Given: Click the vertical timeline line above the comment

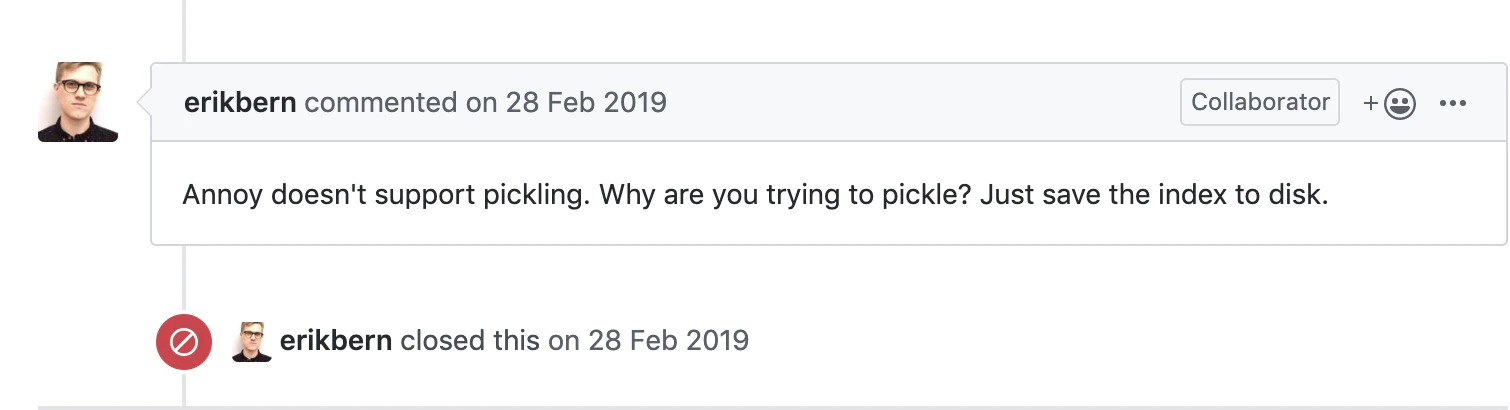Looking at the screenshot, I should tap(184, 30).
